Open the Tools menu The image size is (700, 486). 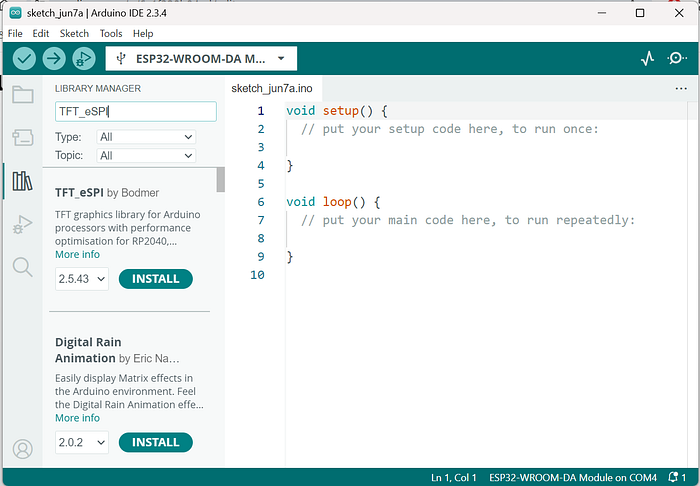point(111,33)
